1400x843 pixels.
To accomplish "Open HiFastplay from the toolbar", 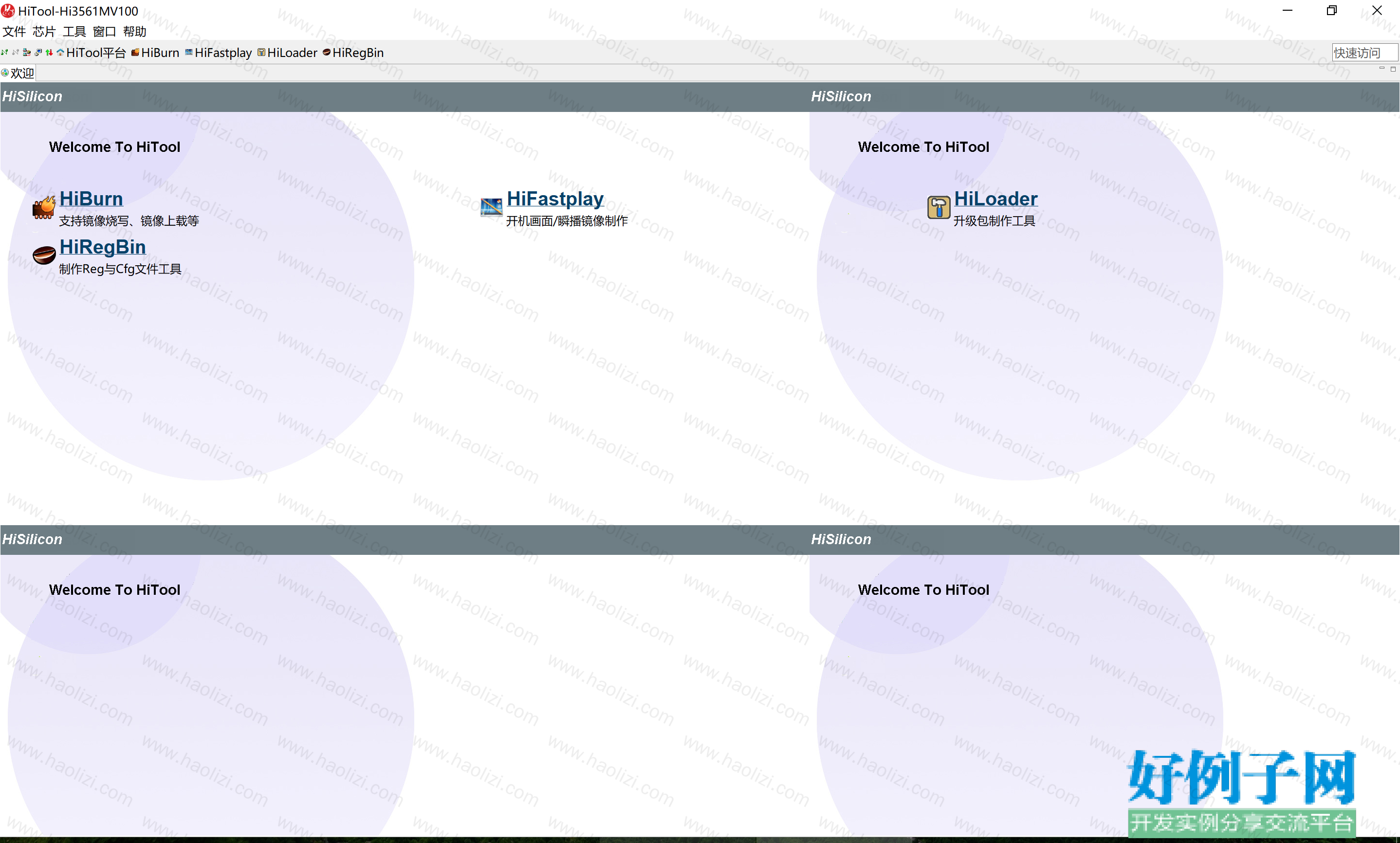I will coord(219,53).
